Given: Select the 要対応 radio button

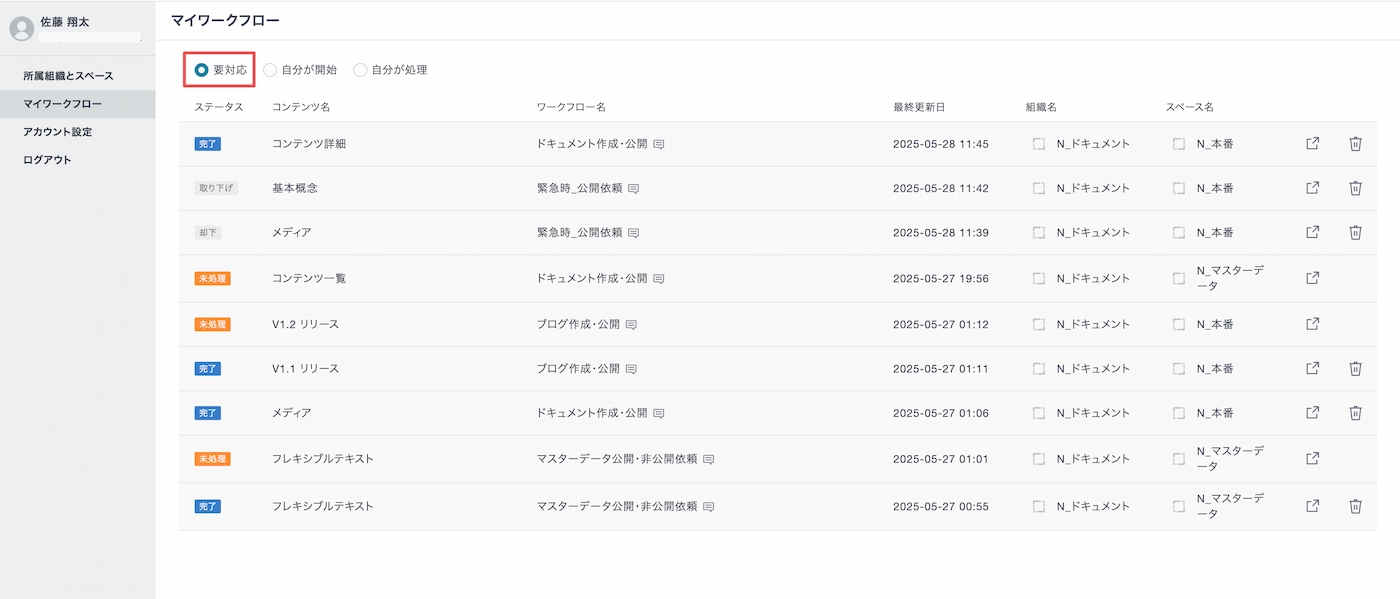Looking at the screenshot, I should [x=202, y=70].
